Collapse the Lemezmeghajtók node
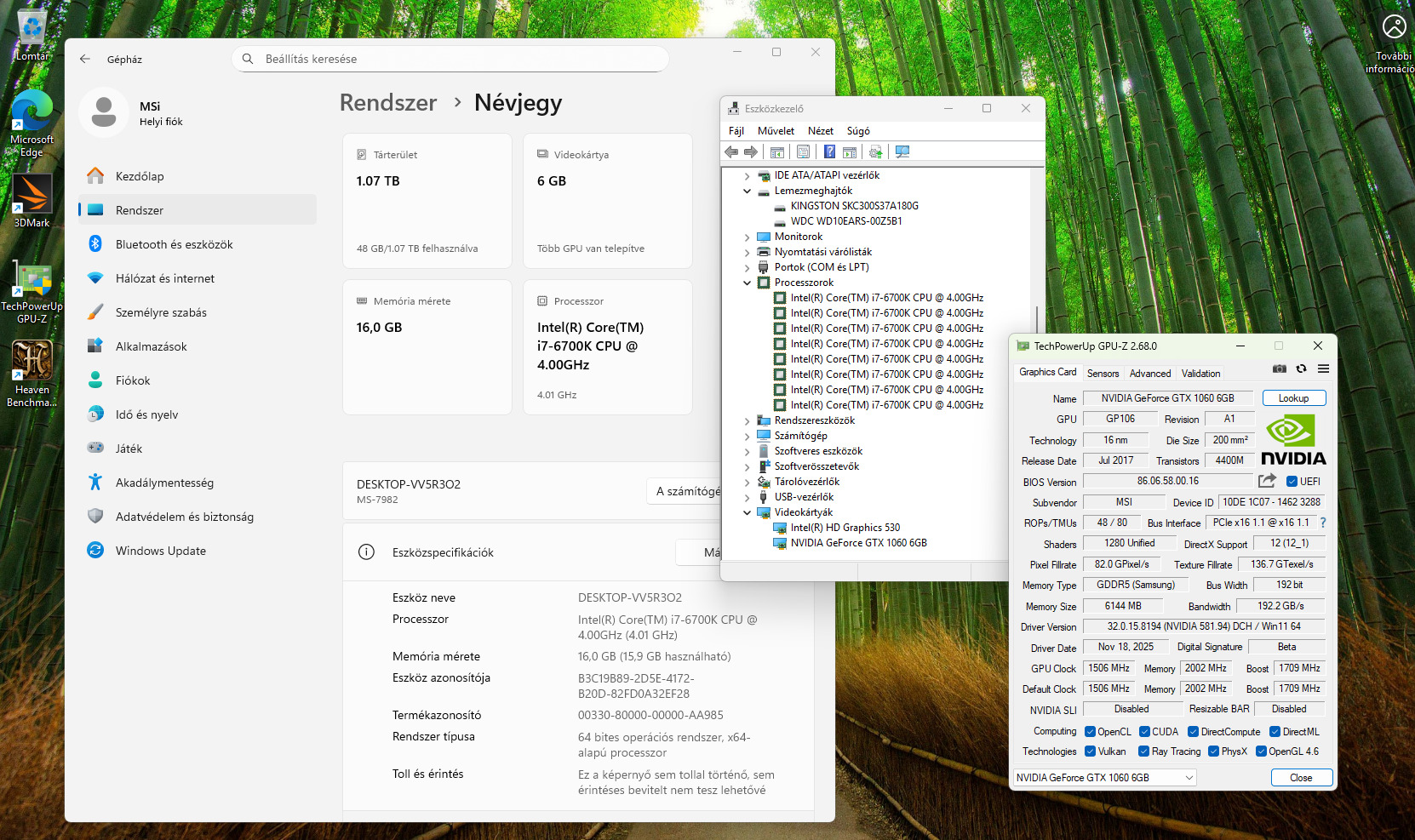 [748, 191]
